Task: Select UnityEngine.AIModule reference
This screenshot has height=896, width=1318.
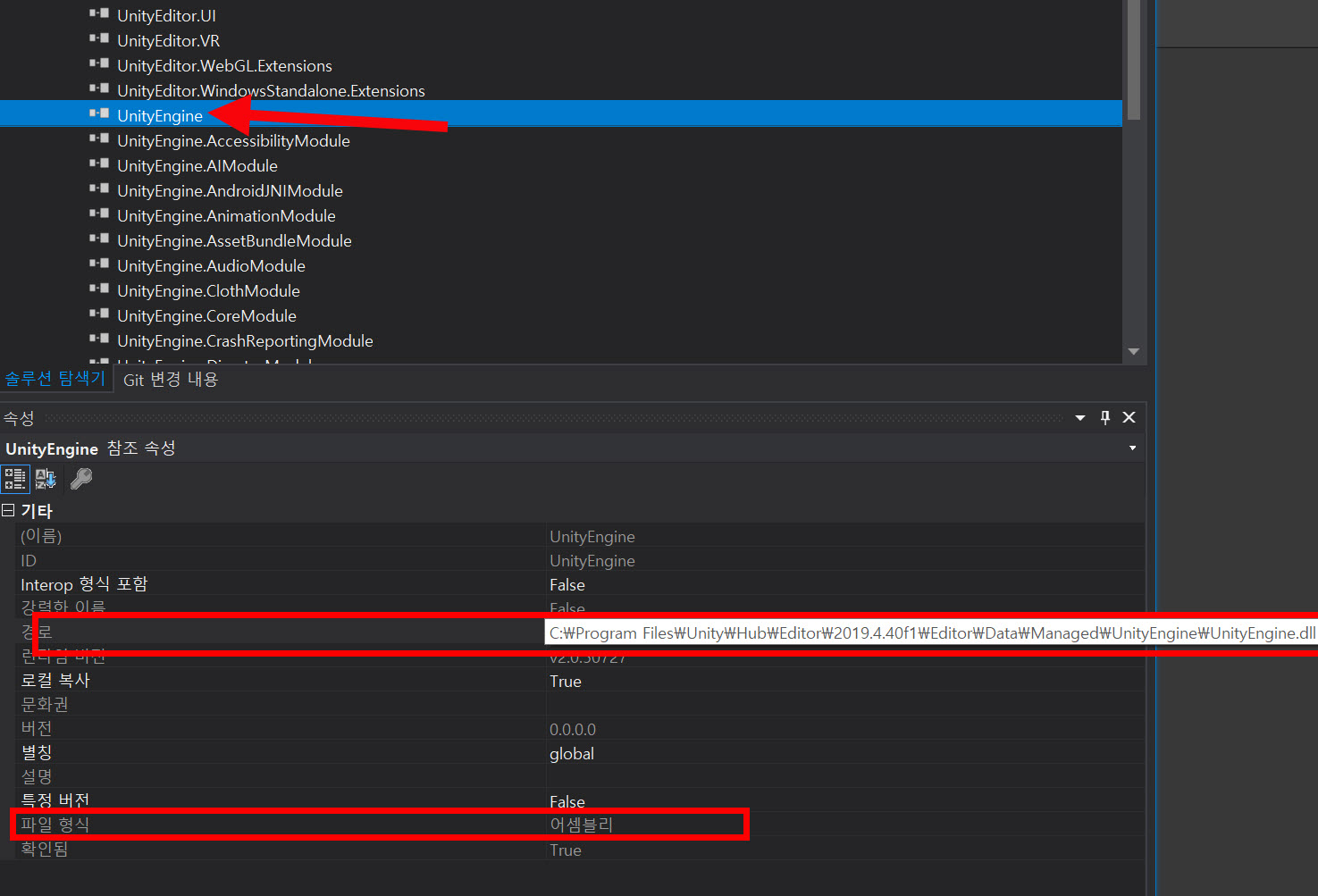Action: (197, 165)
